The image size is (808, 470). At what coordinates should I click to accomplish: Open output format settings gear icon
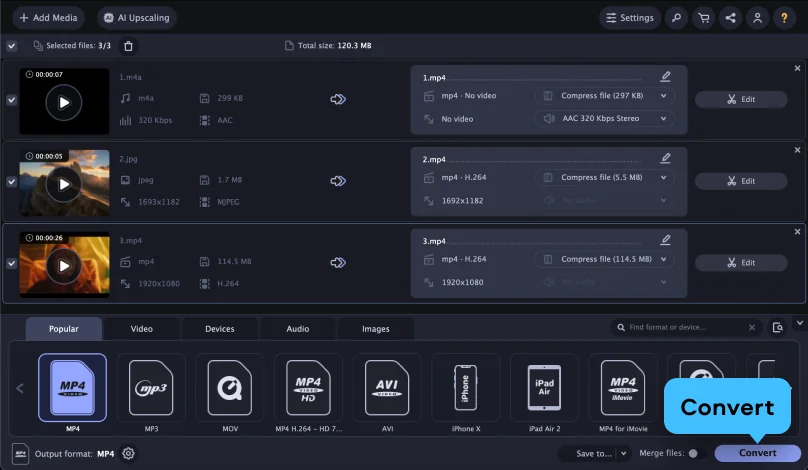coord(128,453)
